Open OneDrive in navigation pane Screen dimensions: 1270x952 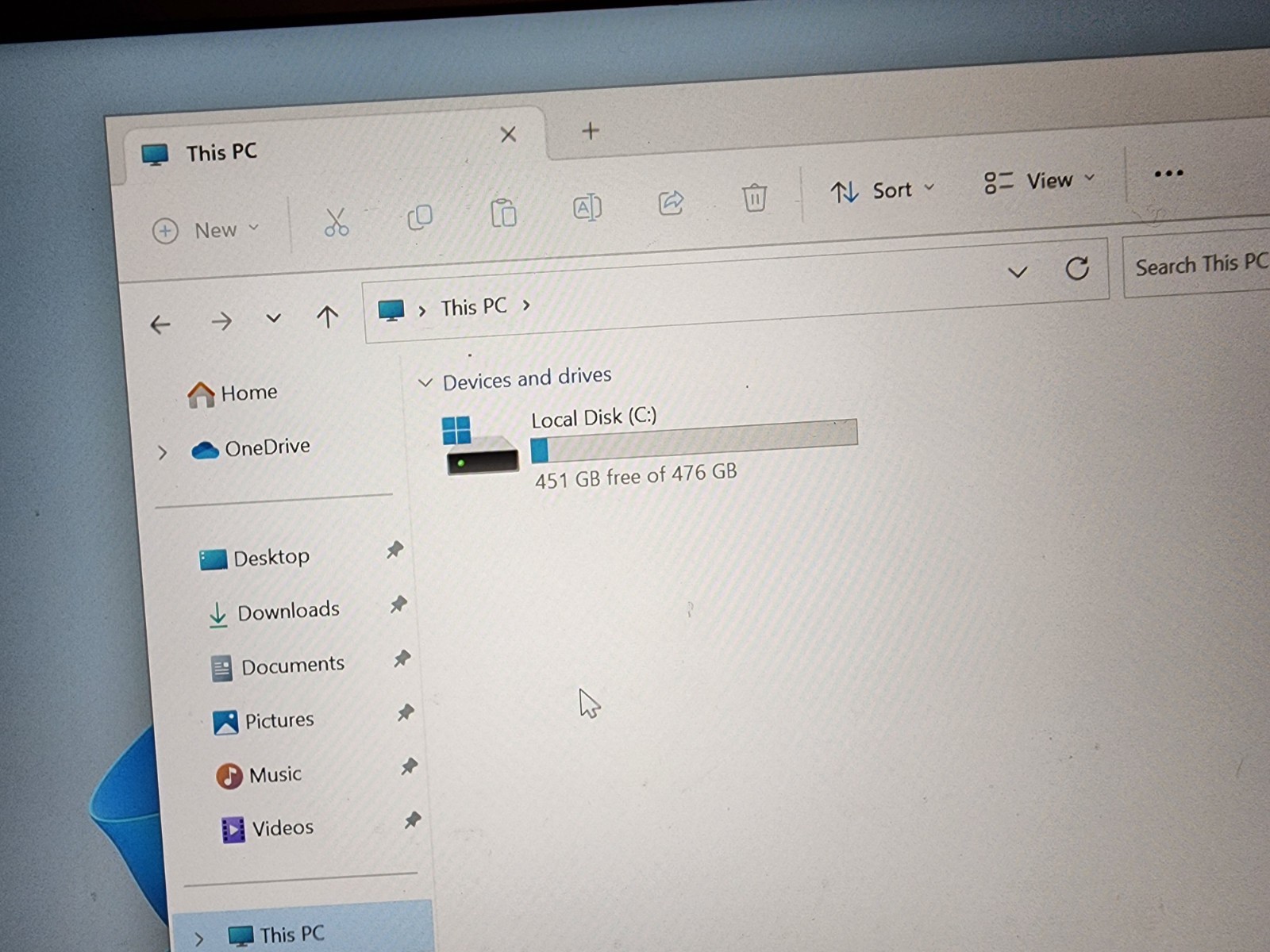point(251,448)
